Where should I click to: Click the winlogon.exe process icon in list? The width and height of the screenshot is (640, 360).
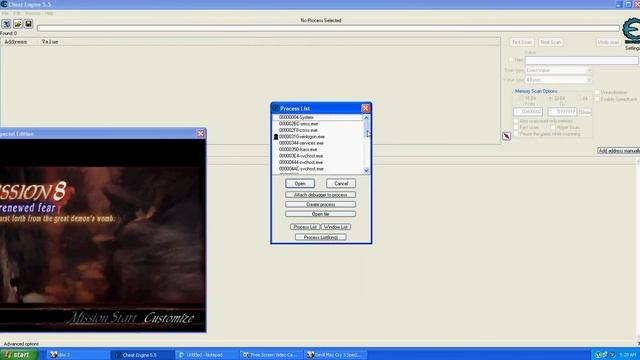pyautogui.click(x=276, y=137)
